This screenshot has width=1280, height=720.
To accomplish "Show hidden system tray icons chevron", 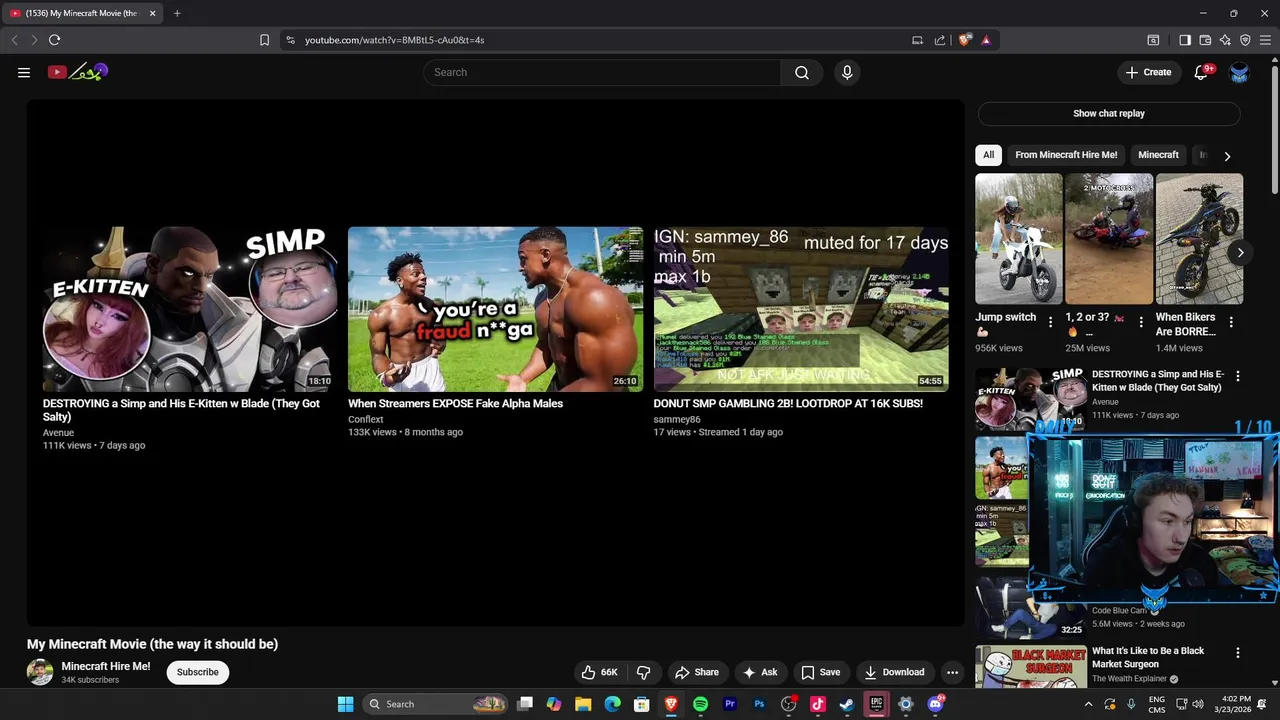I will click(x=1088, y=704).
